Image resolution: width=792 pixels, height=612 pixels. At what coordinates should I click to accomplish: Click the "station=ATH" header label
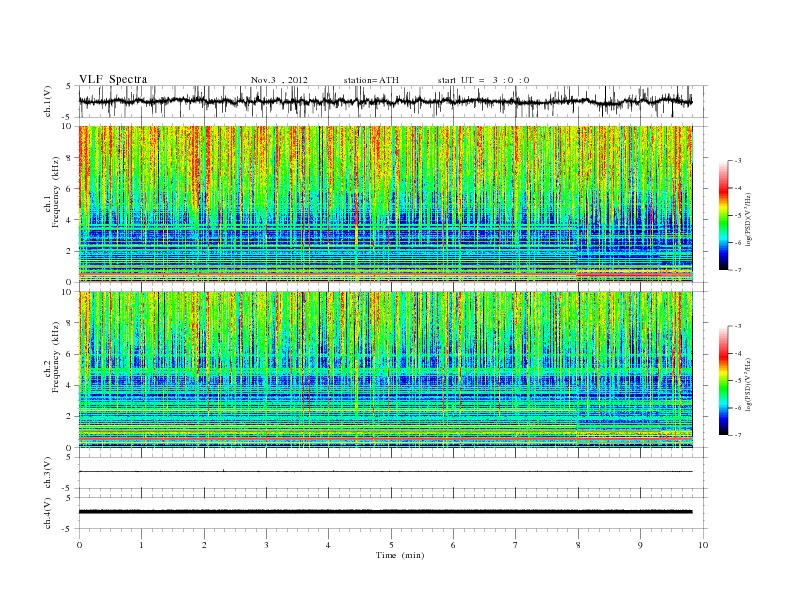[x=371, y=80]
